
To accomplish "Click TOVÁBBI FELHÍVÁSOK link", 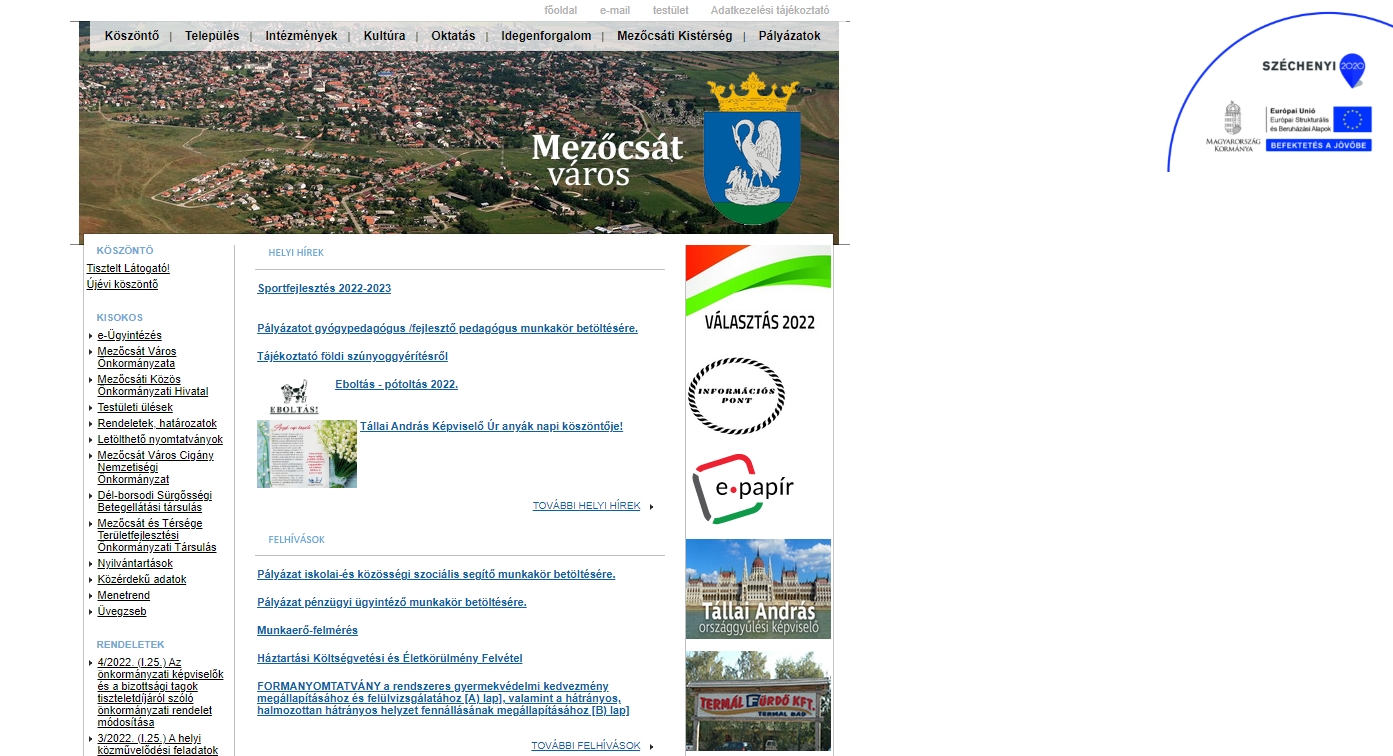I will pyautogui.click(x=585, y=746).
